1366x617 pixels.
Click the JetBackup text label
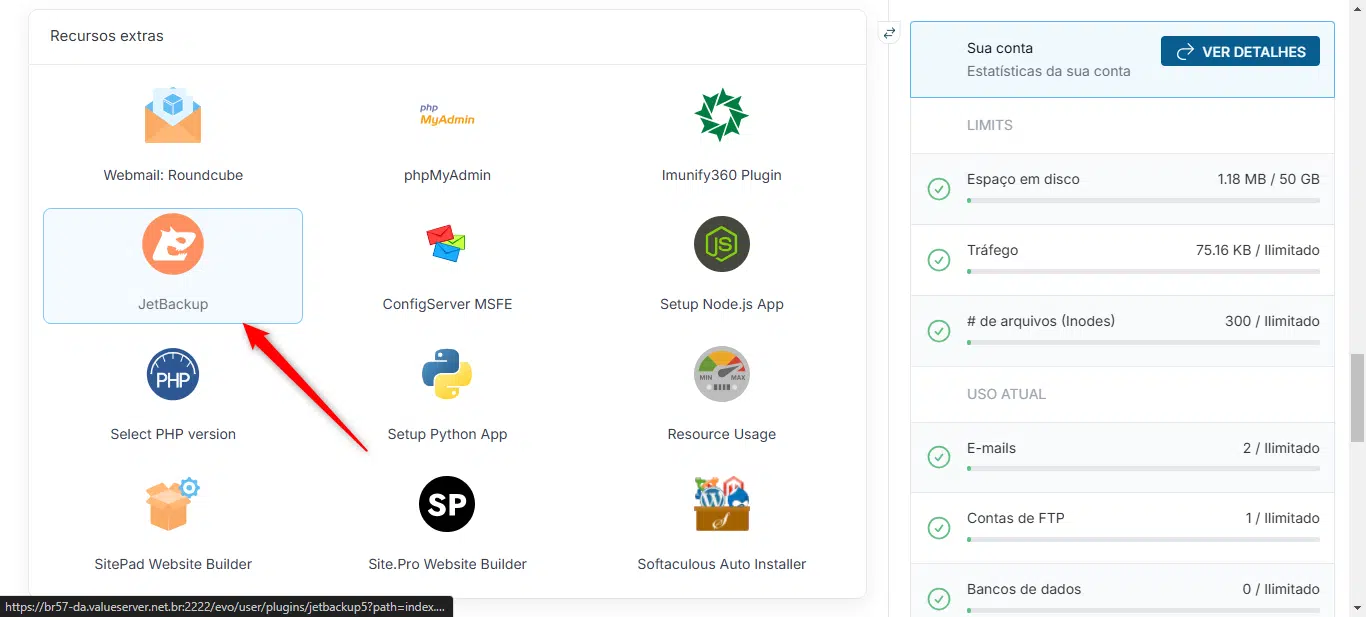pyautogui.click(x=173, y=304)
